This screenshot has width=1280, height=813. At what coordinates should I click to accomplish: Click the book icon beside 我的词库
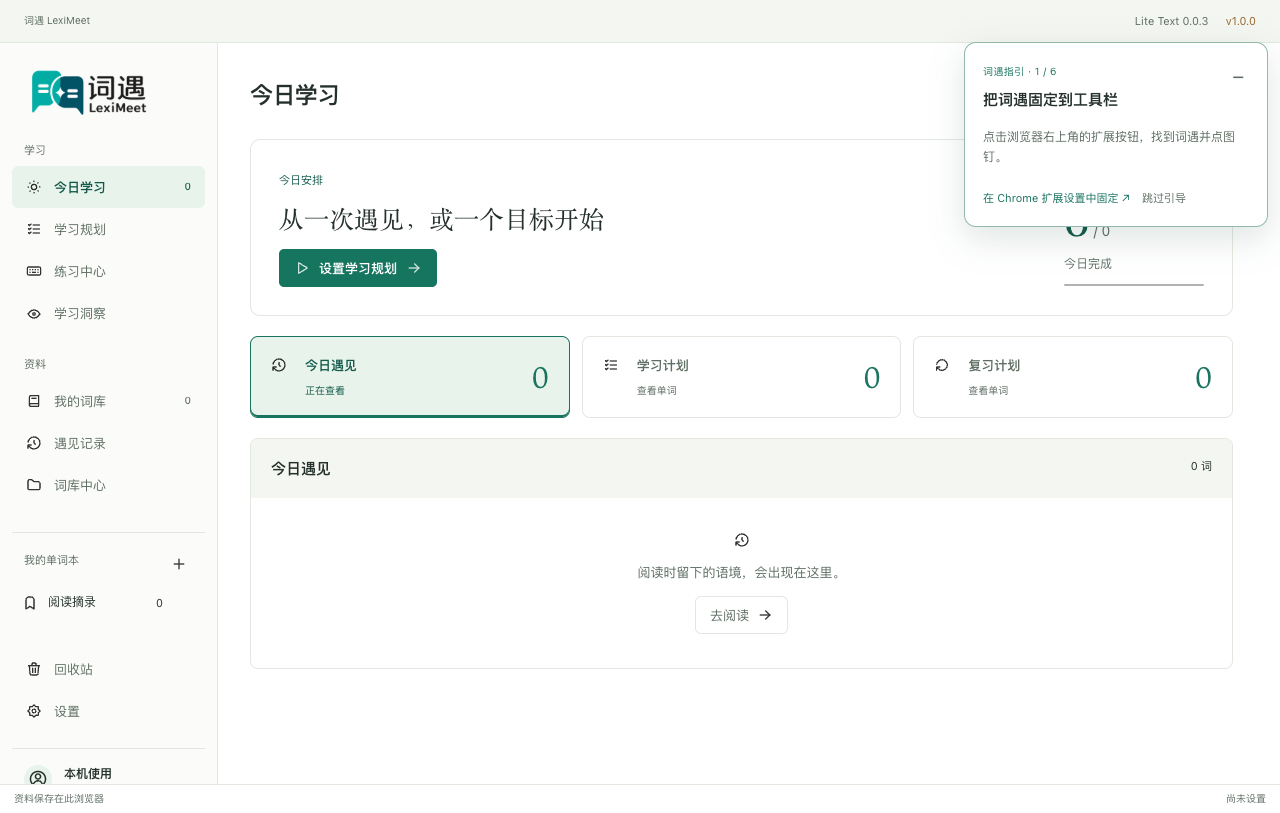34,401
